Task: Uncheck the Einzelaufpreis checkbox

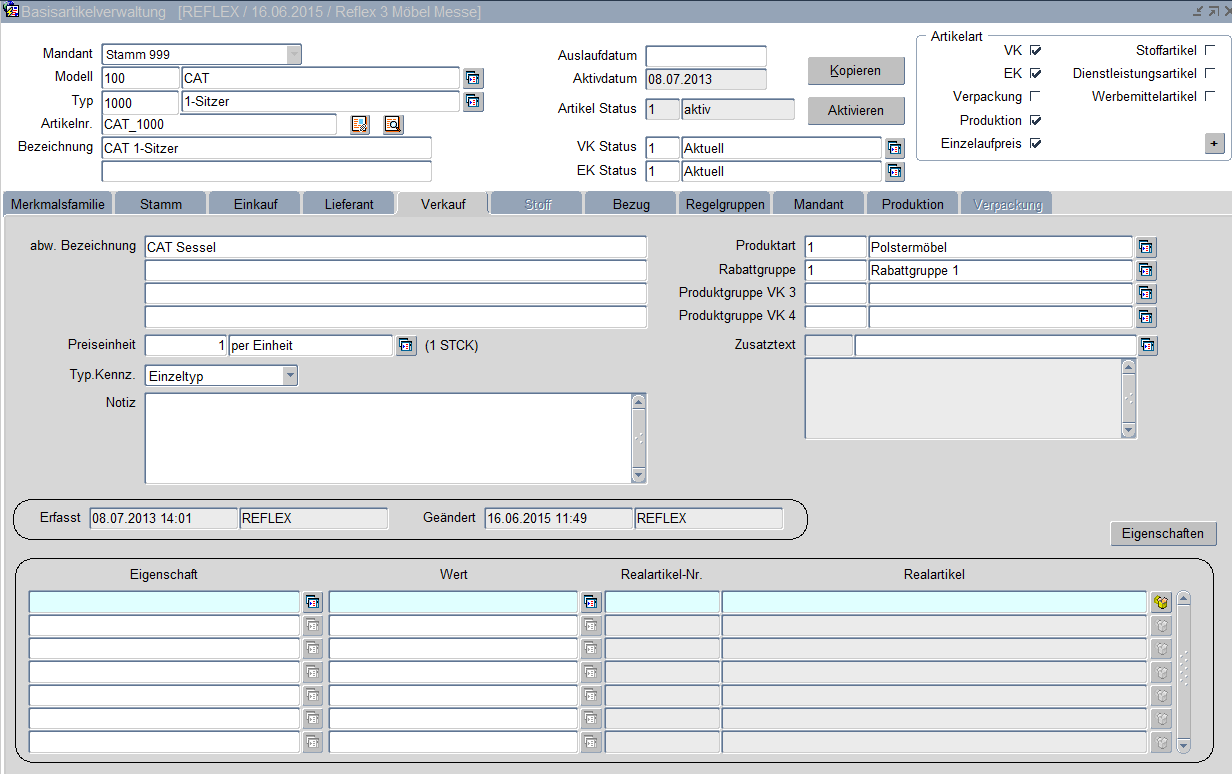Action: 1035,143
